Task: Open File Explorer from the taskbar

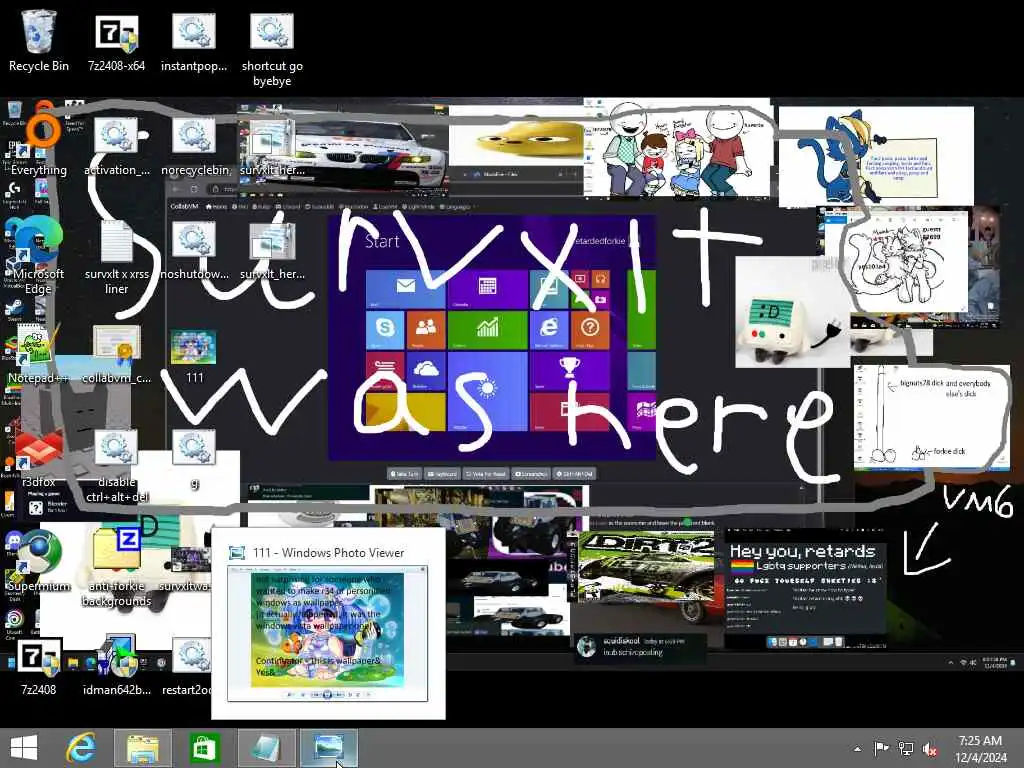Action: pyautogui.click(x=143, y=748)
